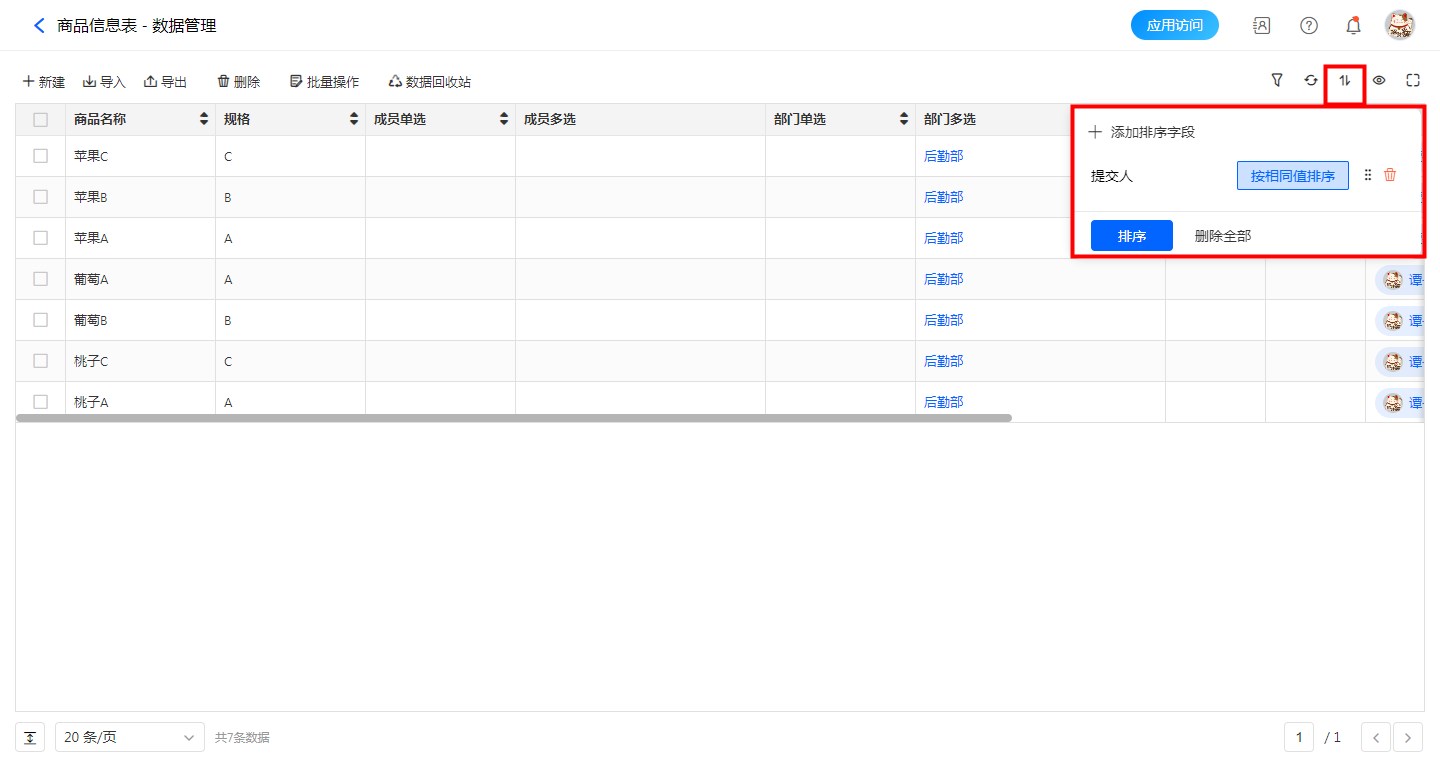The width and height of the screenshot is (1440, 757).
Task: Refresh the data table
Action: pos(1311,81)
